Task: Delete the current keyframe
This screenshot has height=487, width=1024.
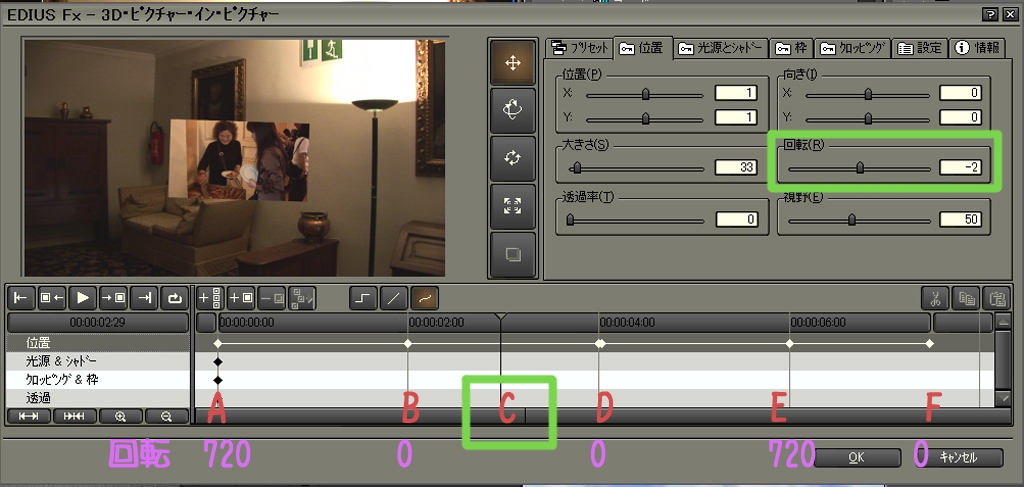Action: pos(272,298)
